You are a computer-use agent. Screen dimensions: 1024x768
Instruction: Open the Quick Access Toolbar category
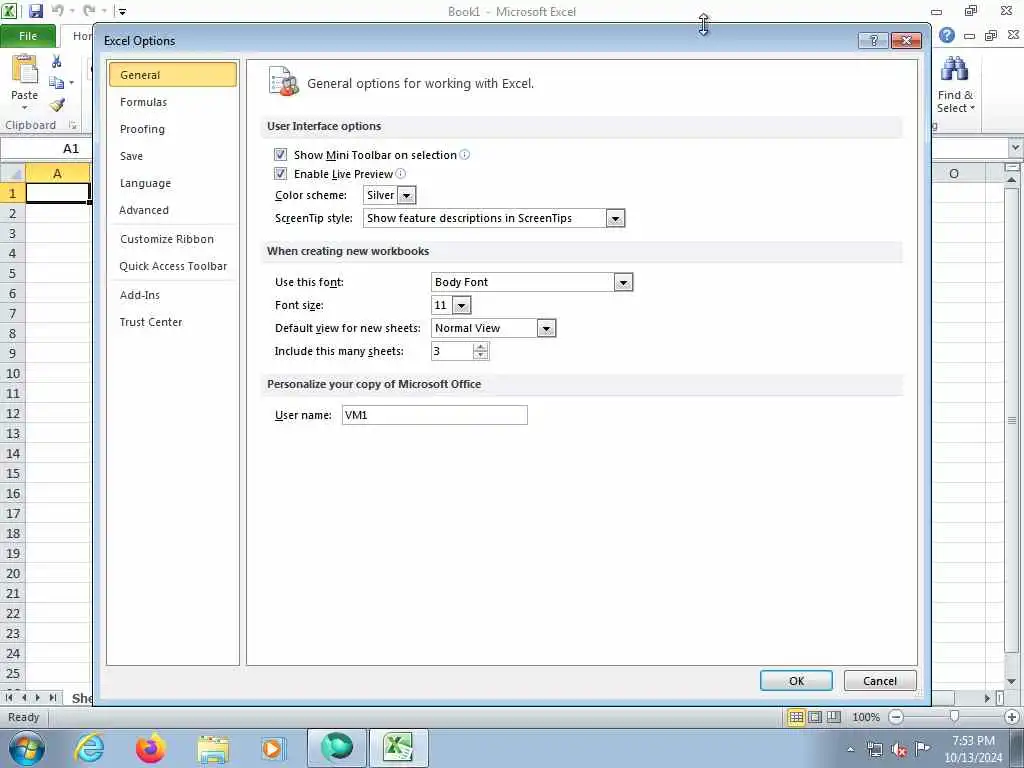(x=172, y=266)
